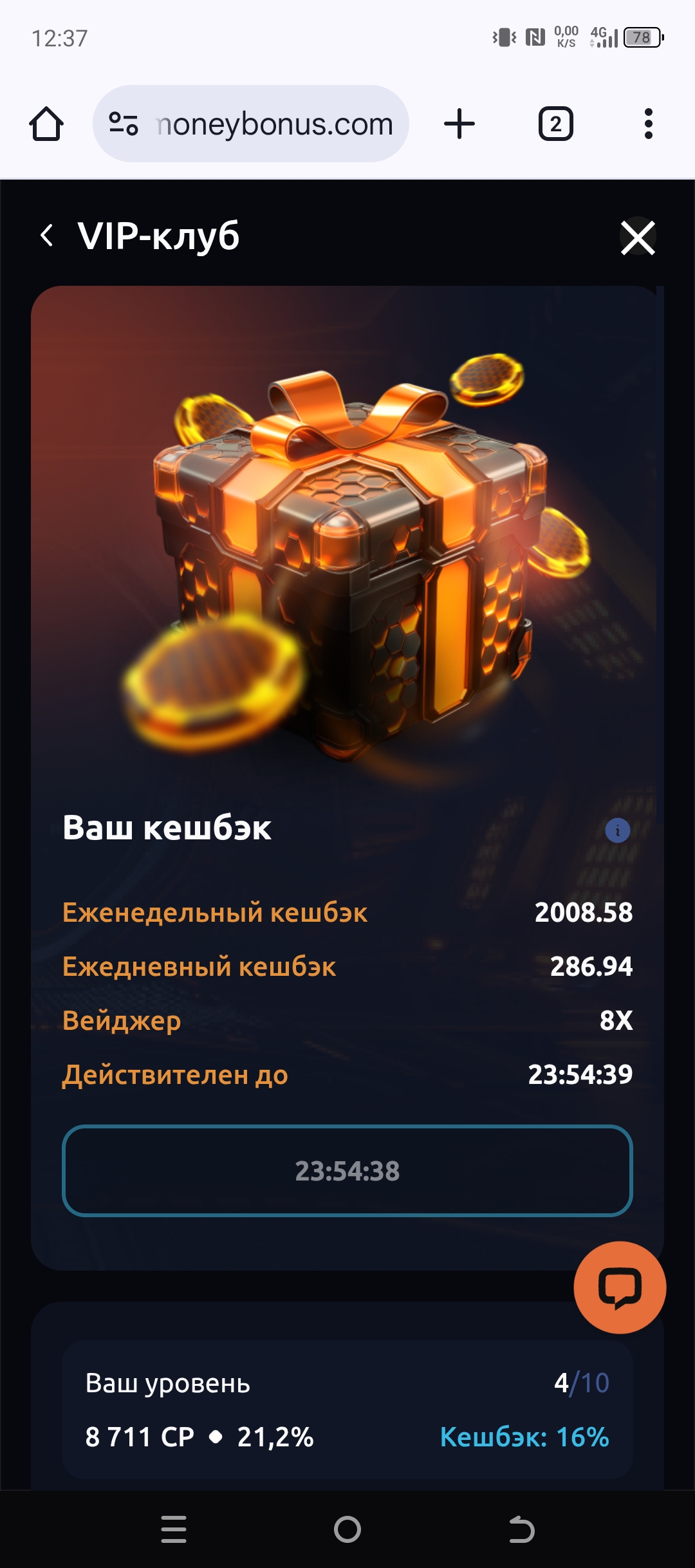Image resolution: width=695 pixels, height=1568 pixels.
Task: Tap the Вейджер 8X value
Action: [x=616, y=1020]
